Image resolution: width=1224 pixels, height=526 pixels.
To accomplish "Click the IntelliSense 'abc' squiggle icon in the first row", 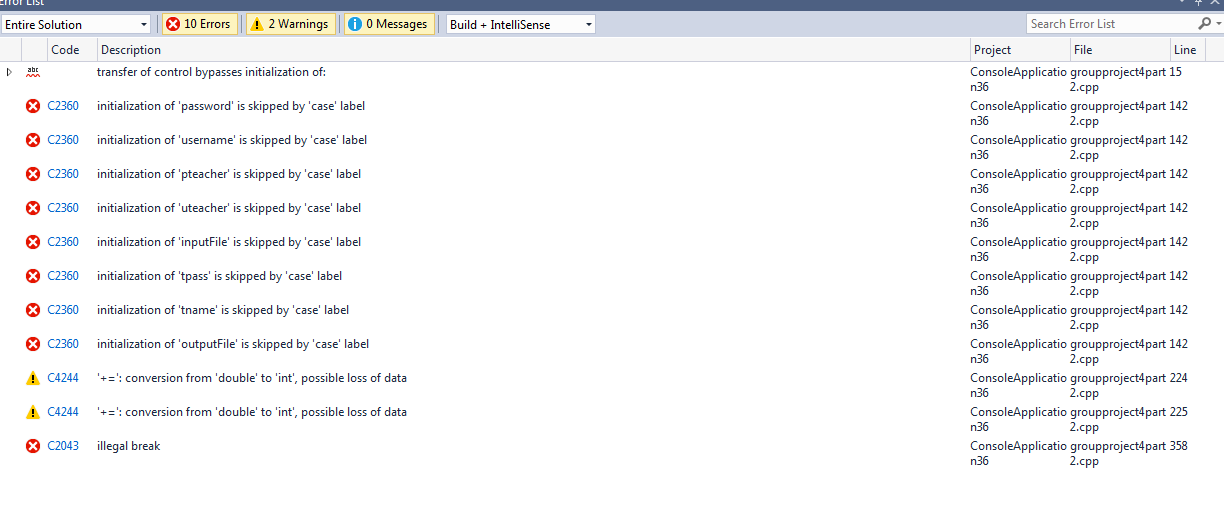I will click(33, 72).
